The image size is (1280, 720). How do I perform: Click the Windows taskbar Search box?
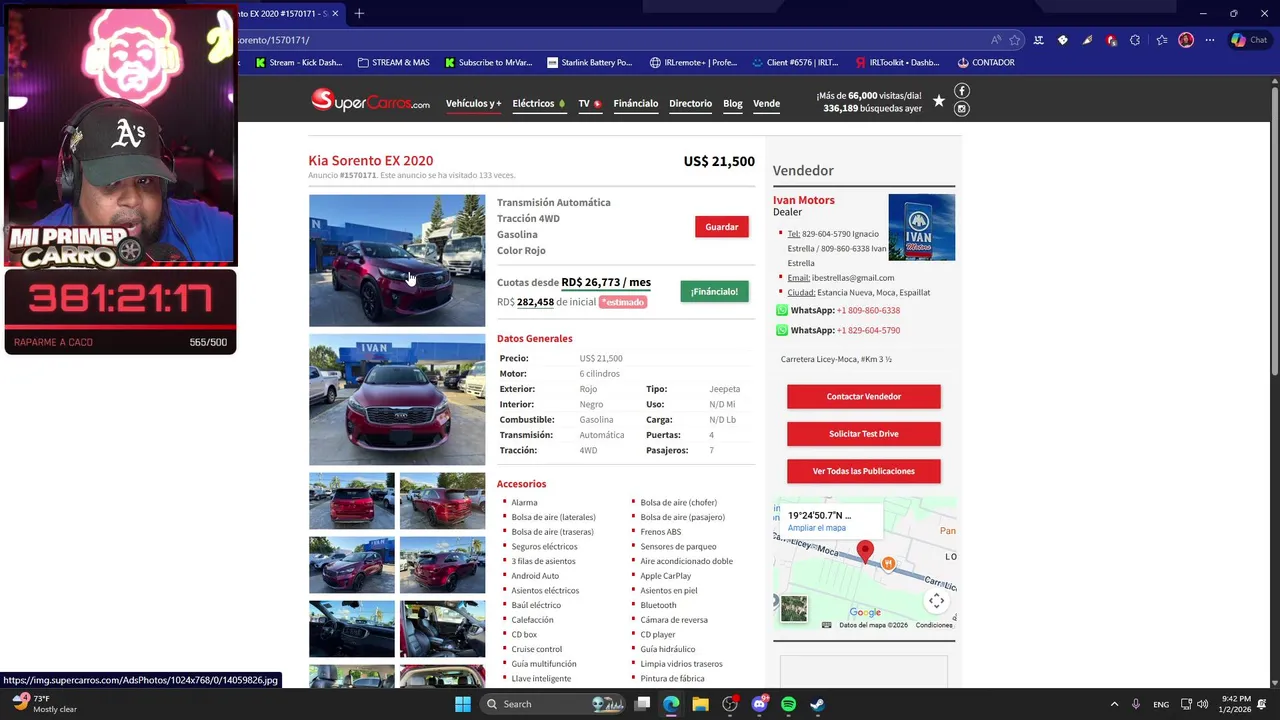[553, 704]
